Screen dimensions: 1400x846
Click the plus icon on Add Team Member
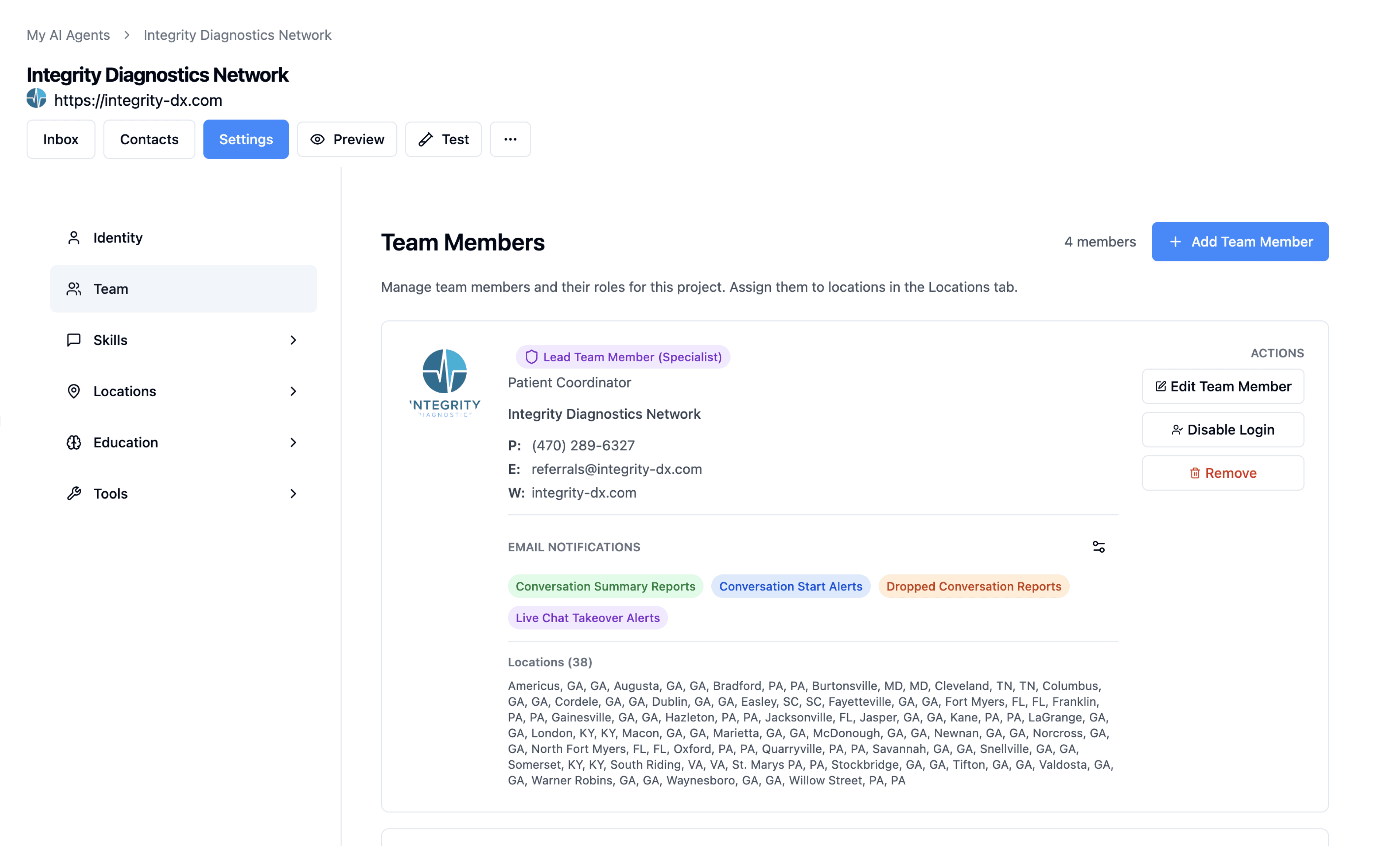(1175, 242)
